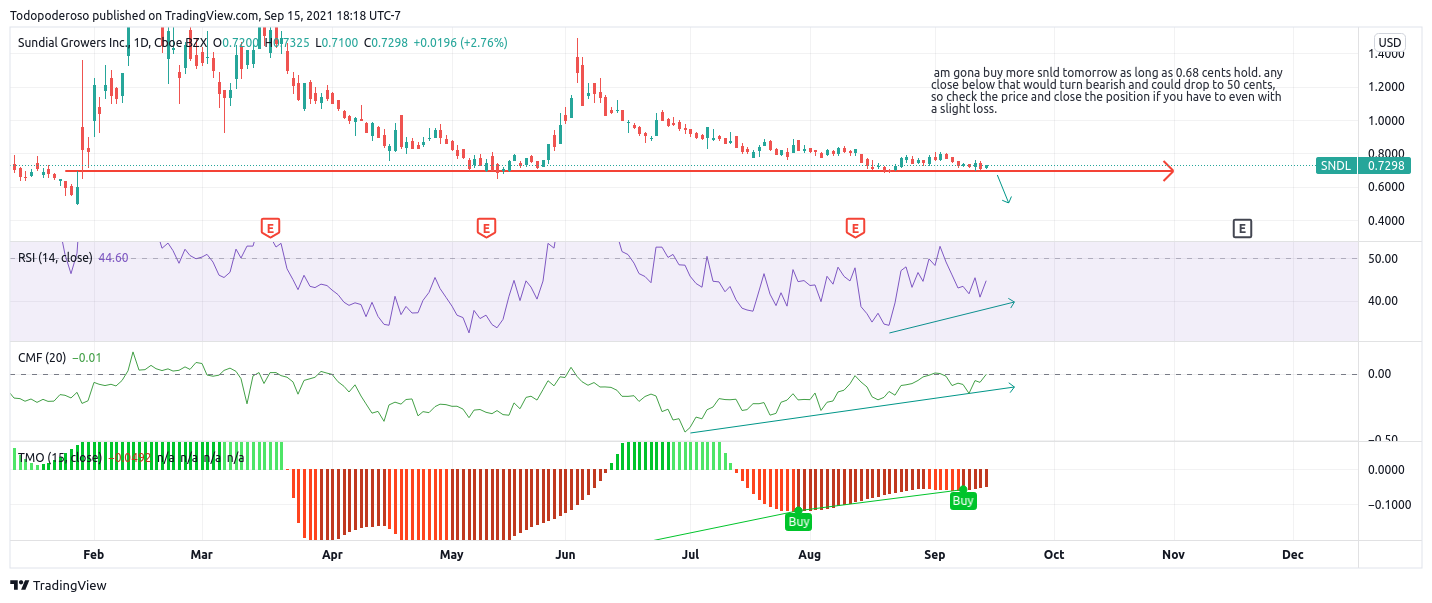Click the 0.0000 level on the TMO scale
The width and height of the screenshot is (1432, 603).
[x=1385, y=469]
